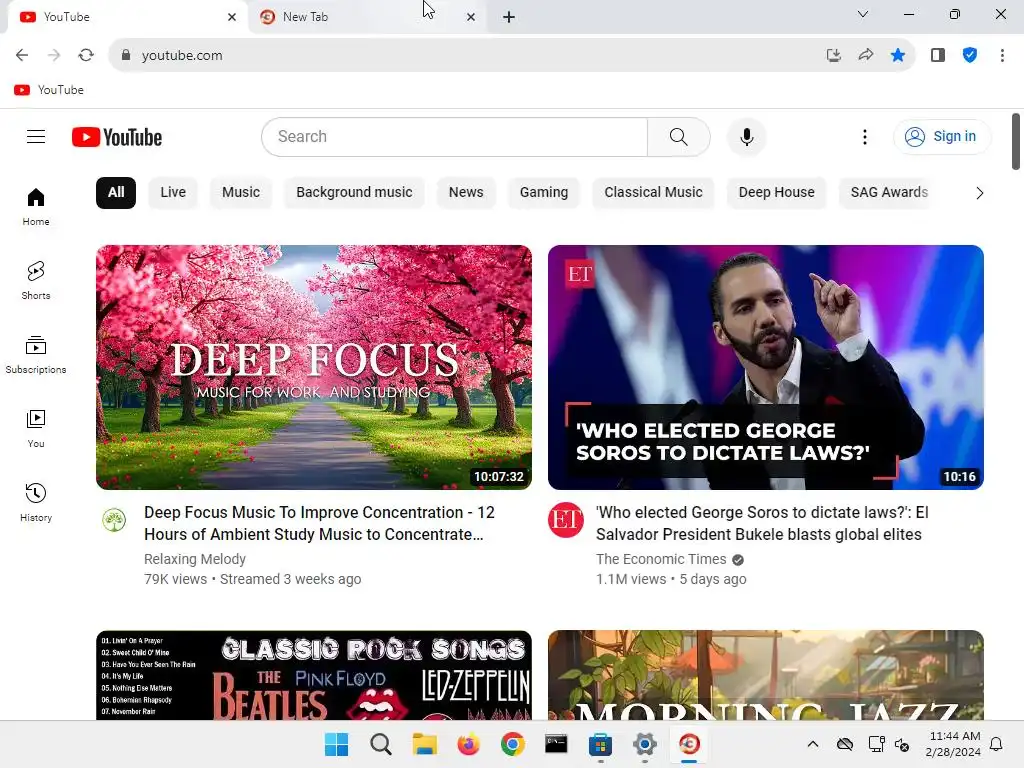
Task: Open taskbar clock and date
Action: pos(953,744)
